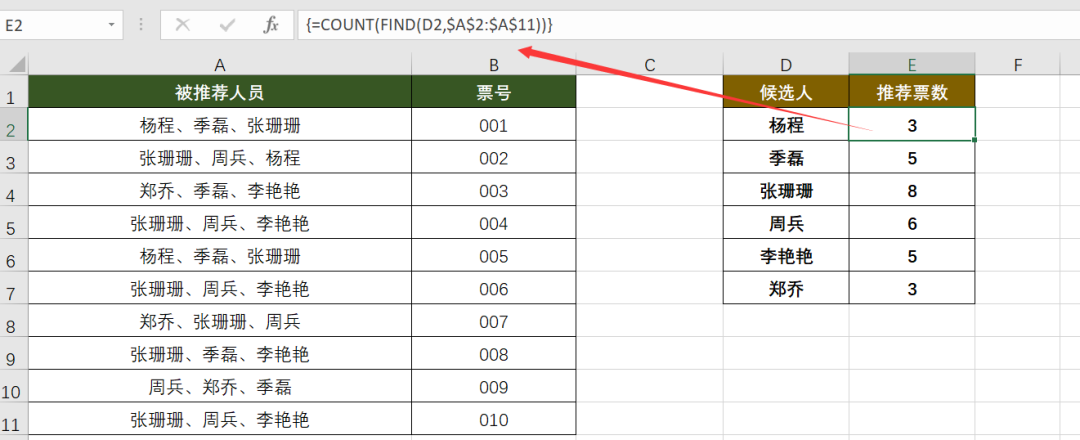Select column B header

(x=494, y=65)
